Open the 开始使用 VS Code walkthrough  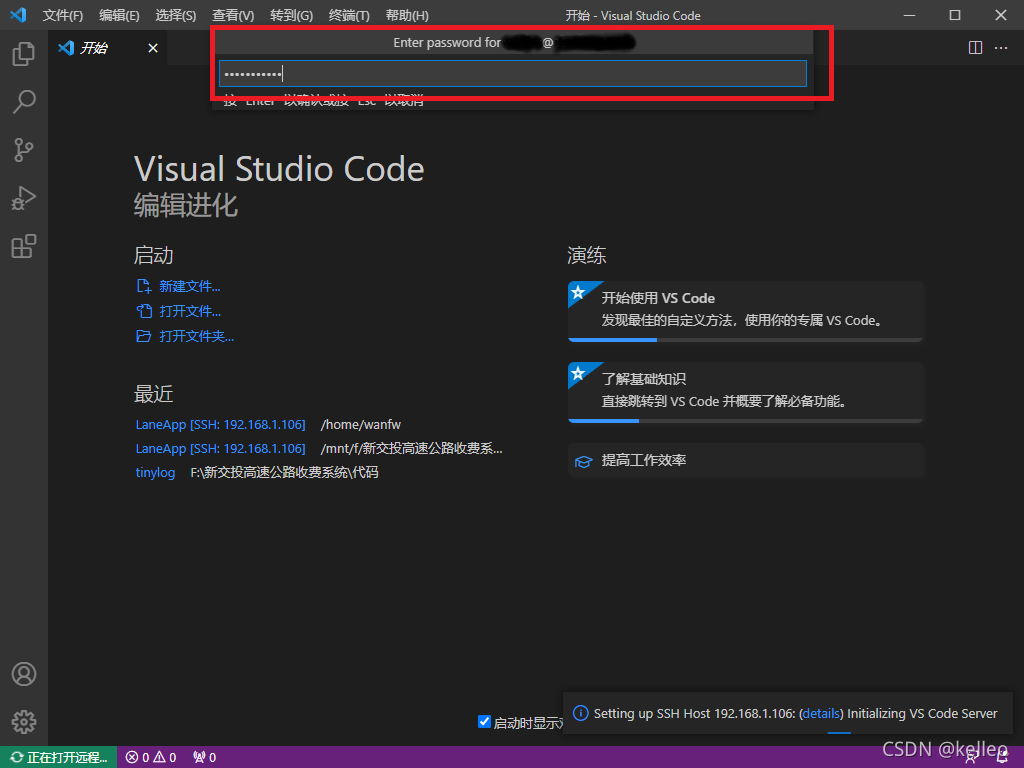746,312
